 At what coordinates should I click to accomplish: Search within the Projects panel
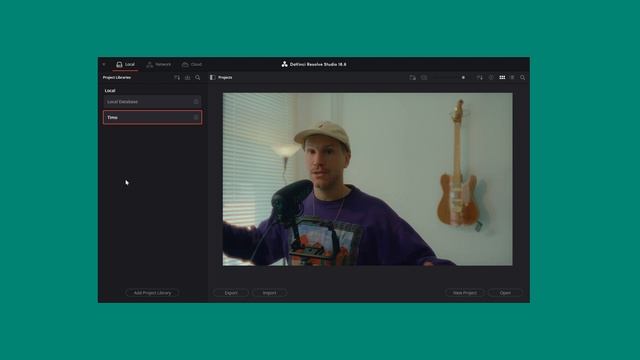pyautogui.click(x=522, y=78)
